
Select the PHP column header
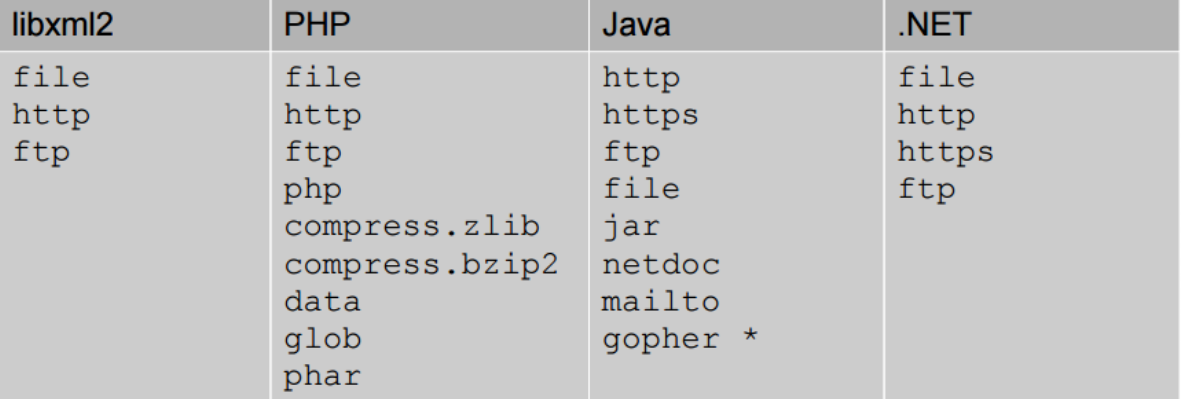point(317,25)
